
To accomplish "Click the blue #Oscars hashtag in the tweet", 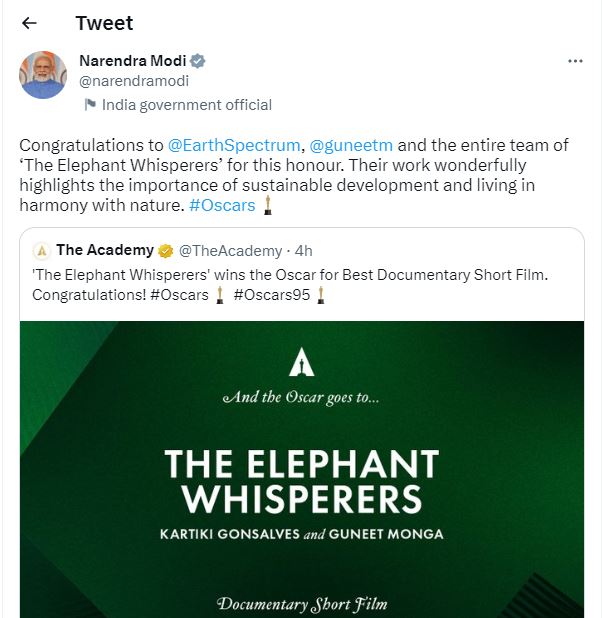I will point(222,205).
